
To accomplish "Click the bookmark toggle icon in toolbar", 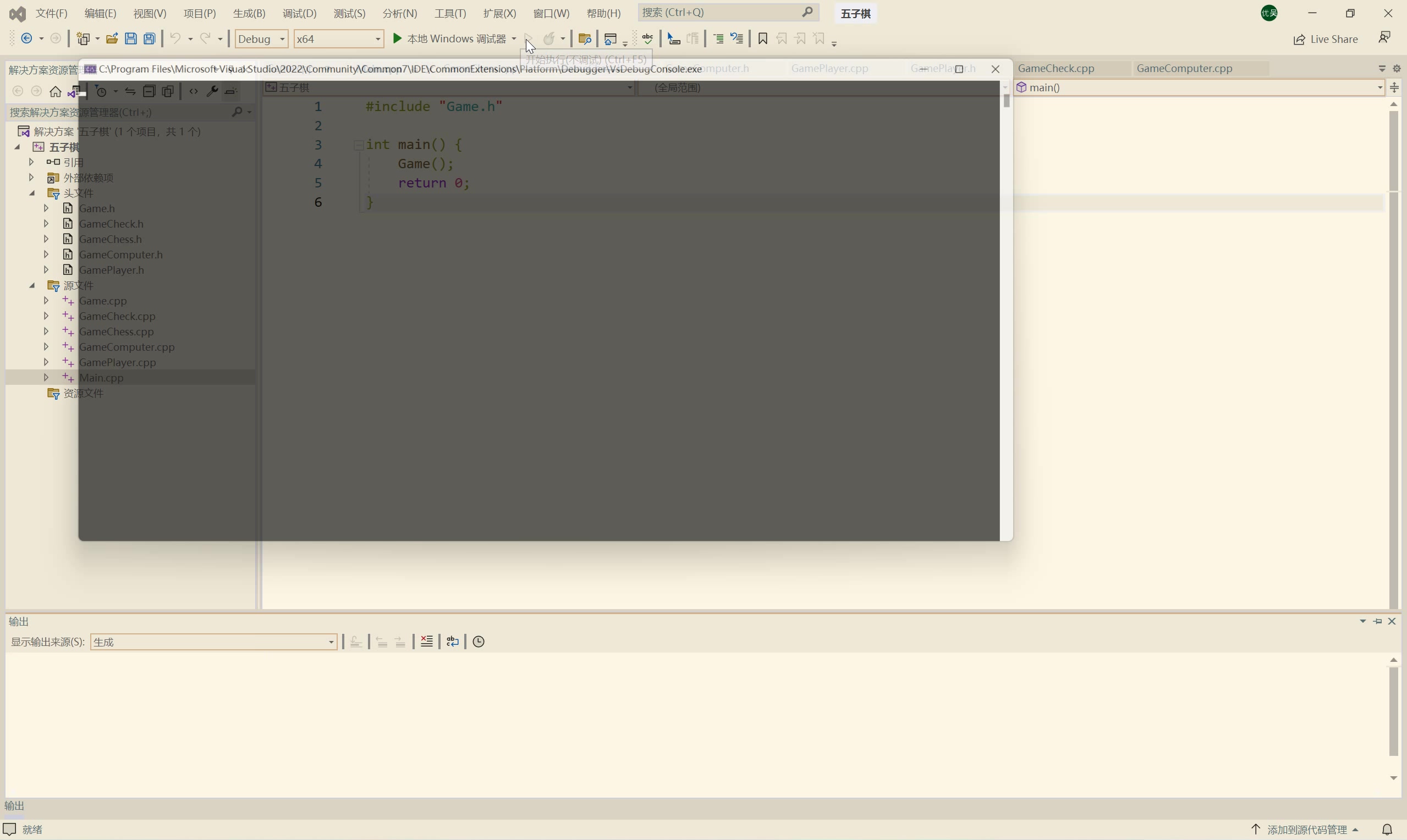I will click(763, 38).
